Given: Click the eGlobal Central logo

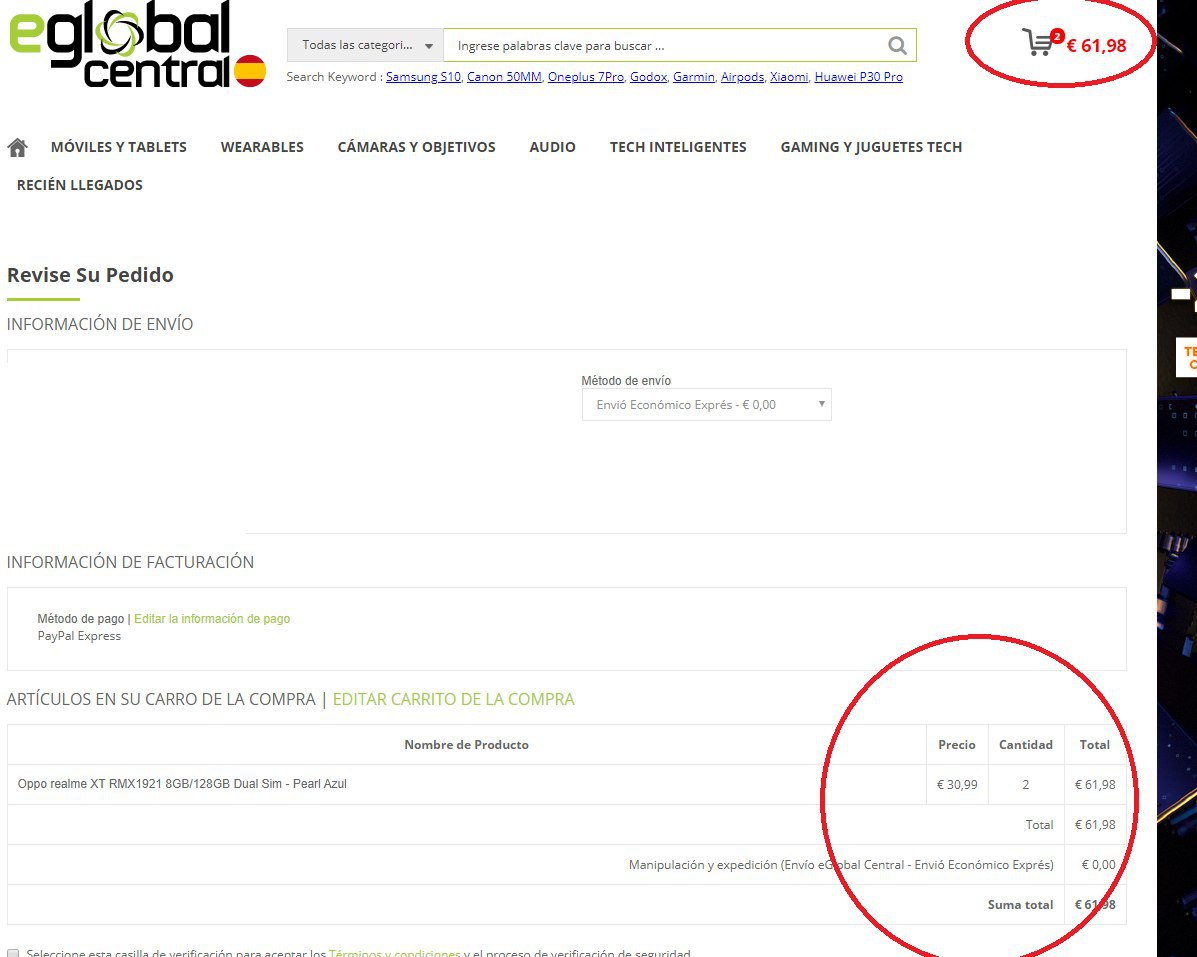Looking at the screenshot, I should tap(137, 44).
